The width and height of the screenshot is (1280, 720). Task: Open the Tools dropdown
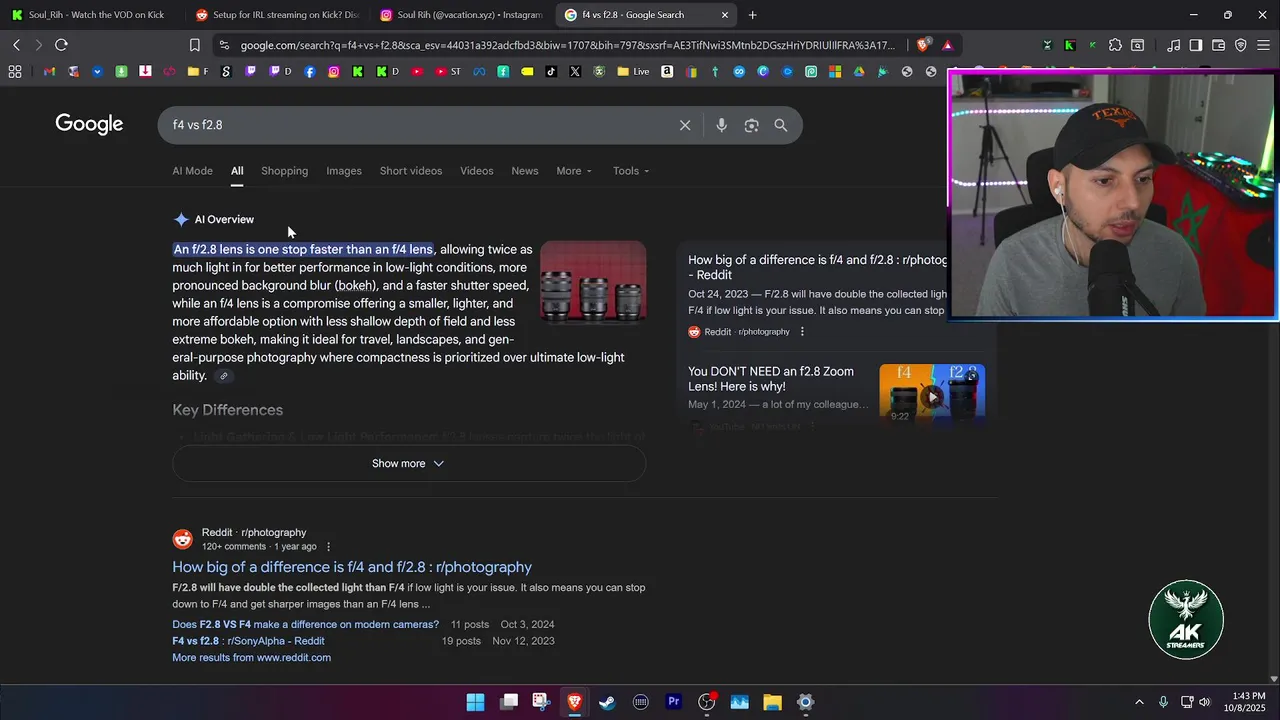[631, 171]
